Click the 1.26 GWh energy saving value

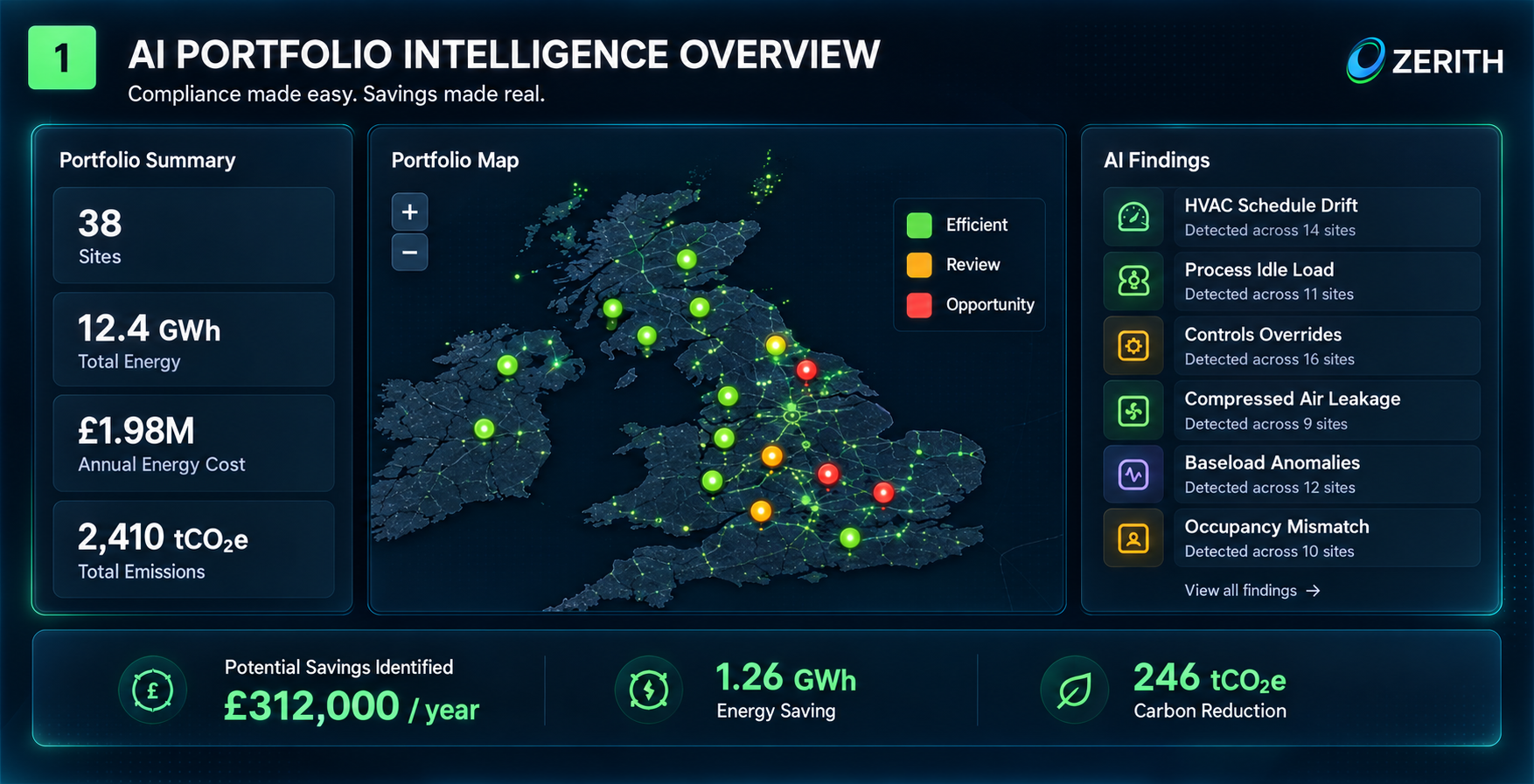pyautogui.click(x=785, y=678)
